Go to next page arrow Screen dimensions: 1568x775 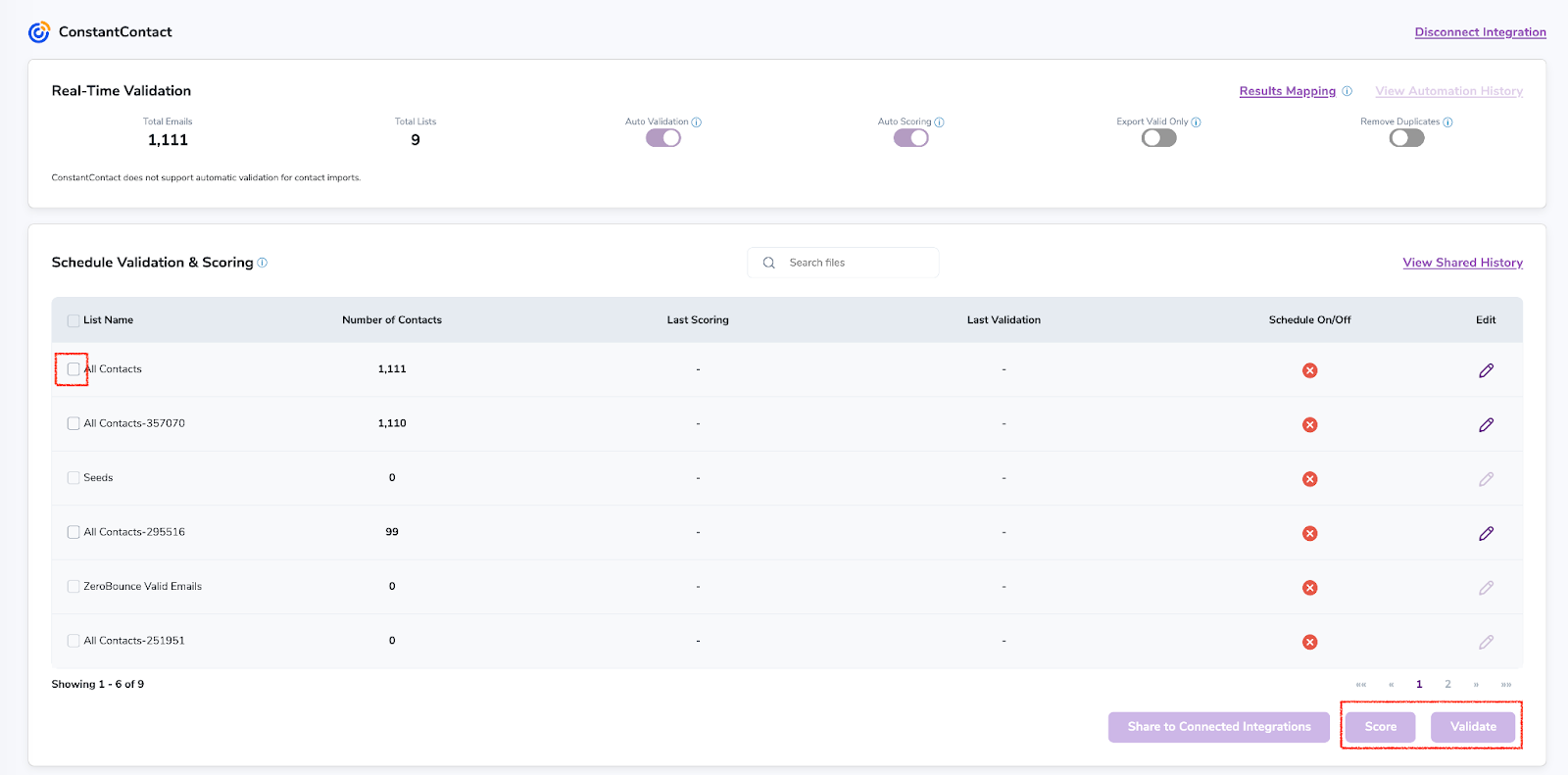click(x=1476, y=685)
